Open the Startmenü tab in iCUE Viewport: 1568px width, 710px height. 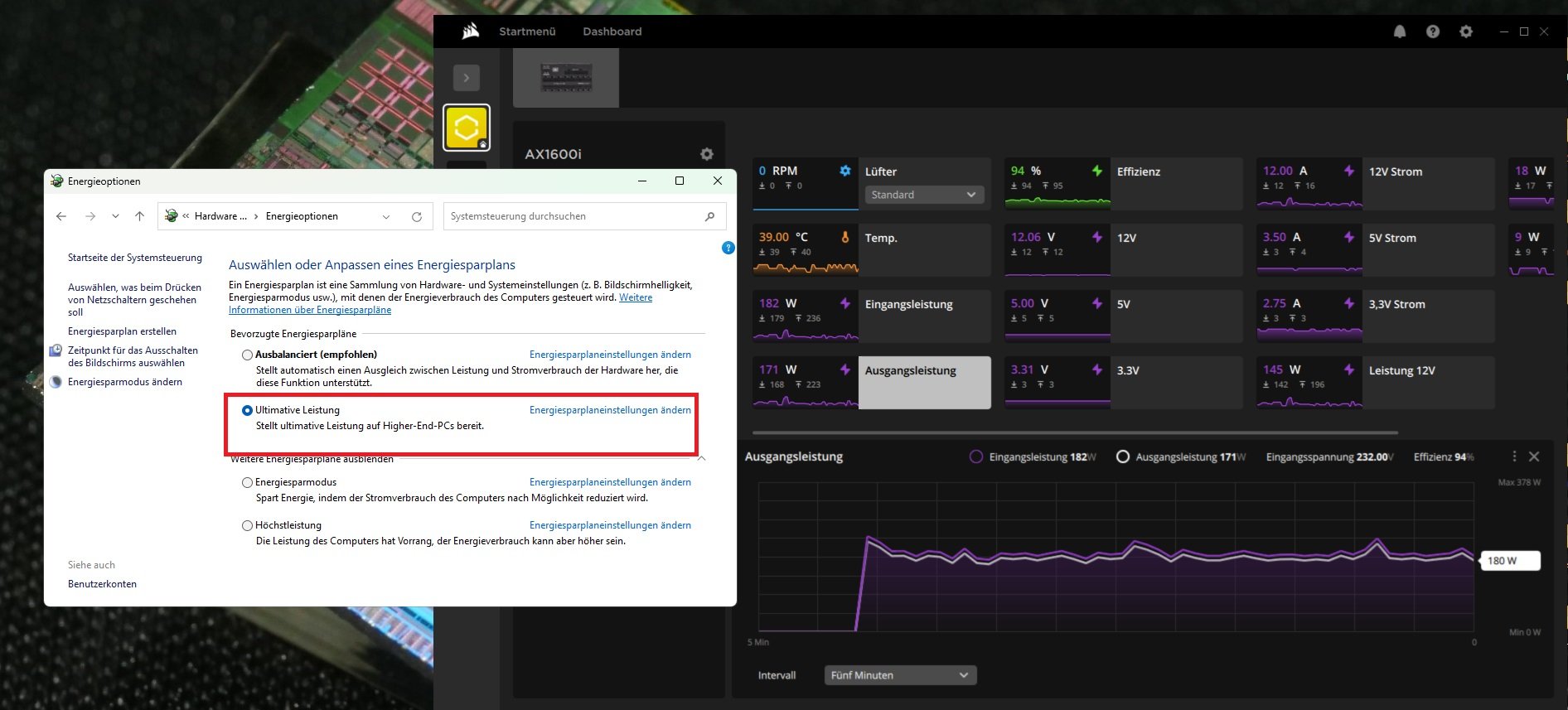527,31
